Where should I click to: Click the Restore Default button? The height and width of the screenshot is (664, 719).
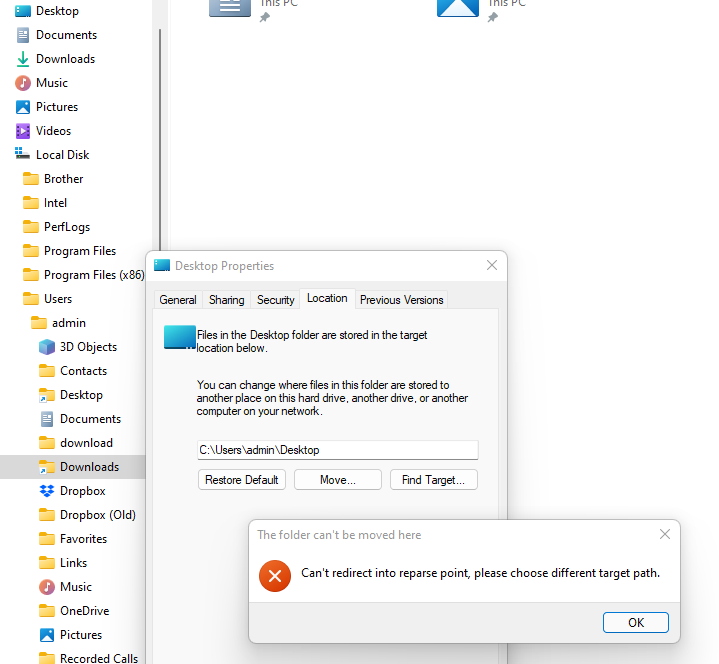pos(242,480)
